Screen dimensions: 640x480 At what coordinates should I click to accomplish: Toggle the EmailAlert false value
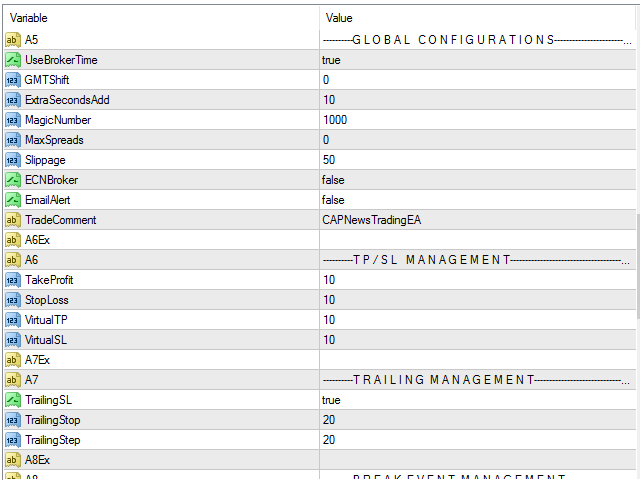pos(333,200)
